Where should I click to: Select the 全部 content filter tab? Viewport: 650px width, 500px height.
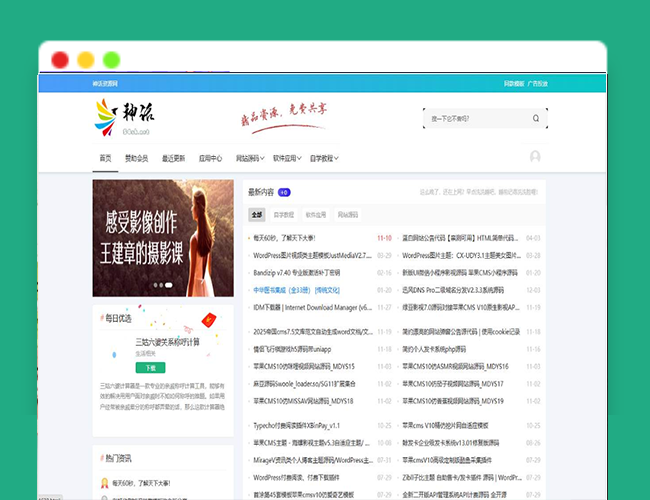[257, 215]
